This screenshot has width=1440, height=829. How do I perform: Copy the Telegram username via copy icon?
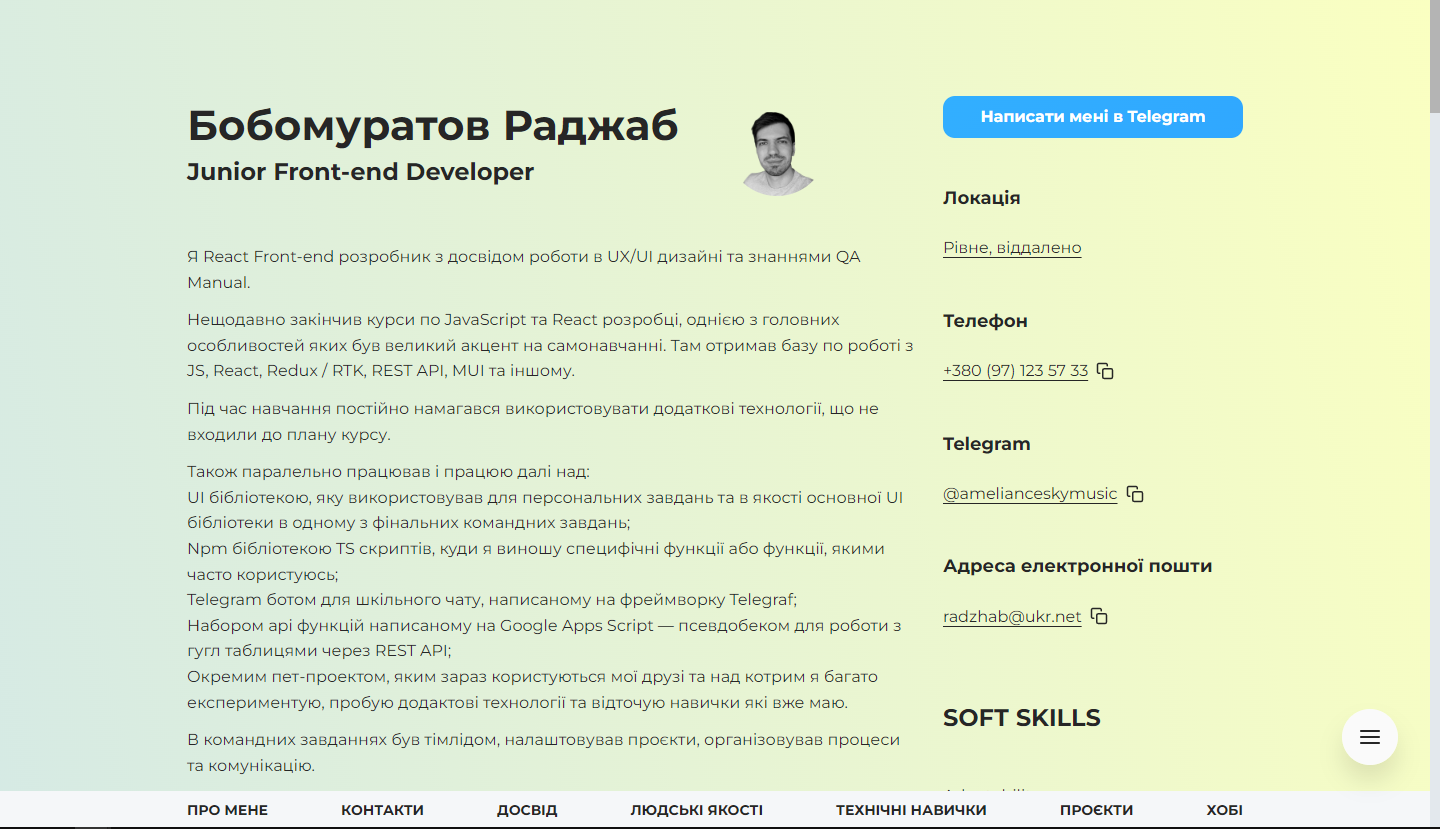pyautogui.click(x=1134, y=493)
